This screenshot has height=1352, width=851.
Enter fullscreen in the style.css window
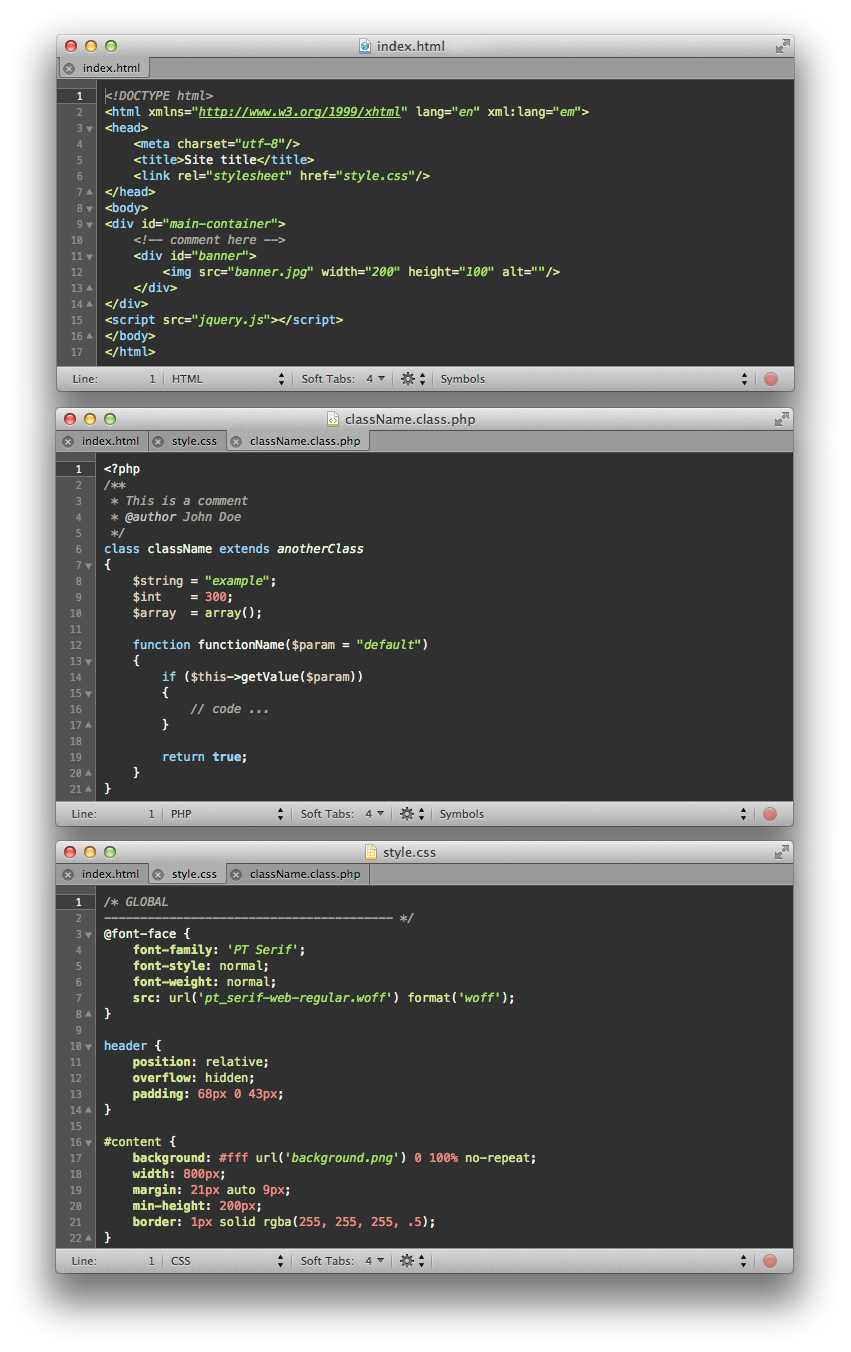click(x=782, y=852)
